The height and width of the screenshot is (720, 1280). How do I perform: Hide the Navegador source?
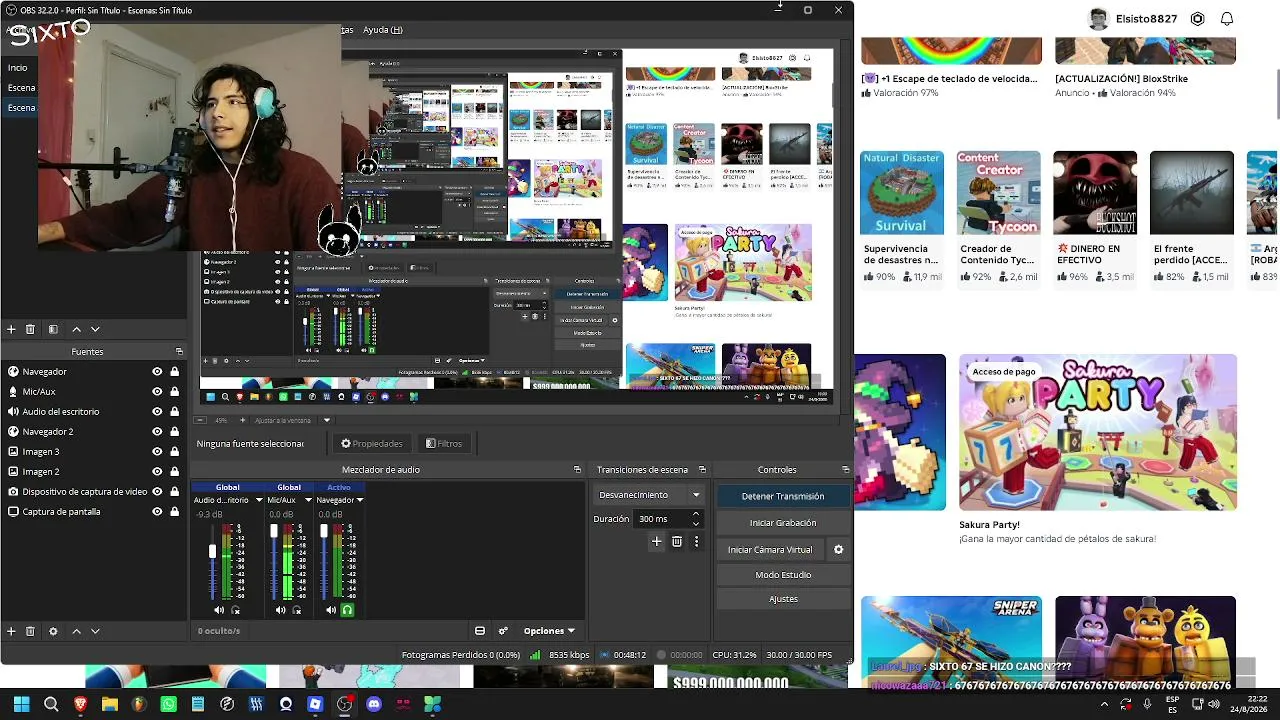pyautogui.click(x=157, y=372)
